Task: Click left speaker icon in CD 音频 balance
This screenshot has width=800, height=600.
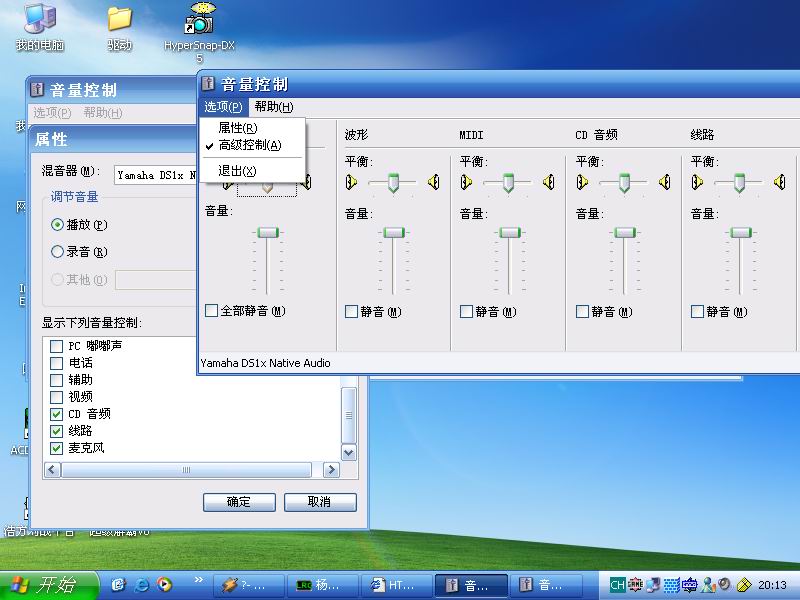Action: point(582,182)
